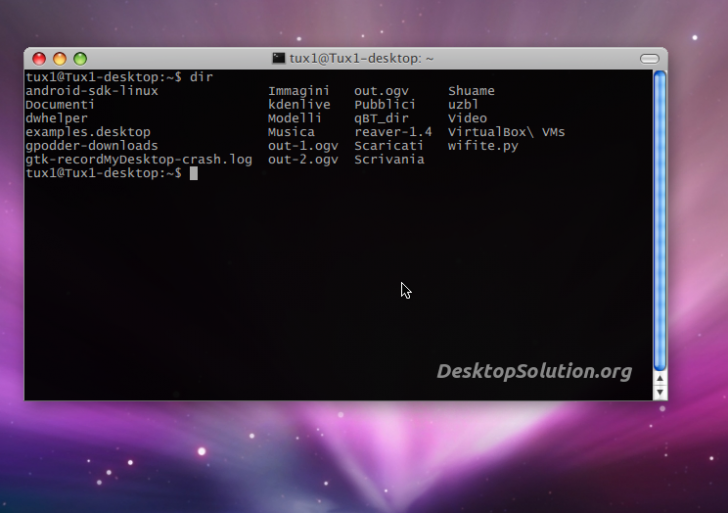Click the Musica directory name
Screen dimensions: 728x513
[291, 132]
